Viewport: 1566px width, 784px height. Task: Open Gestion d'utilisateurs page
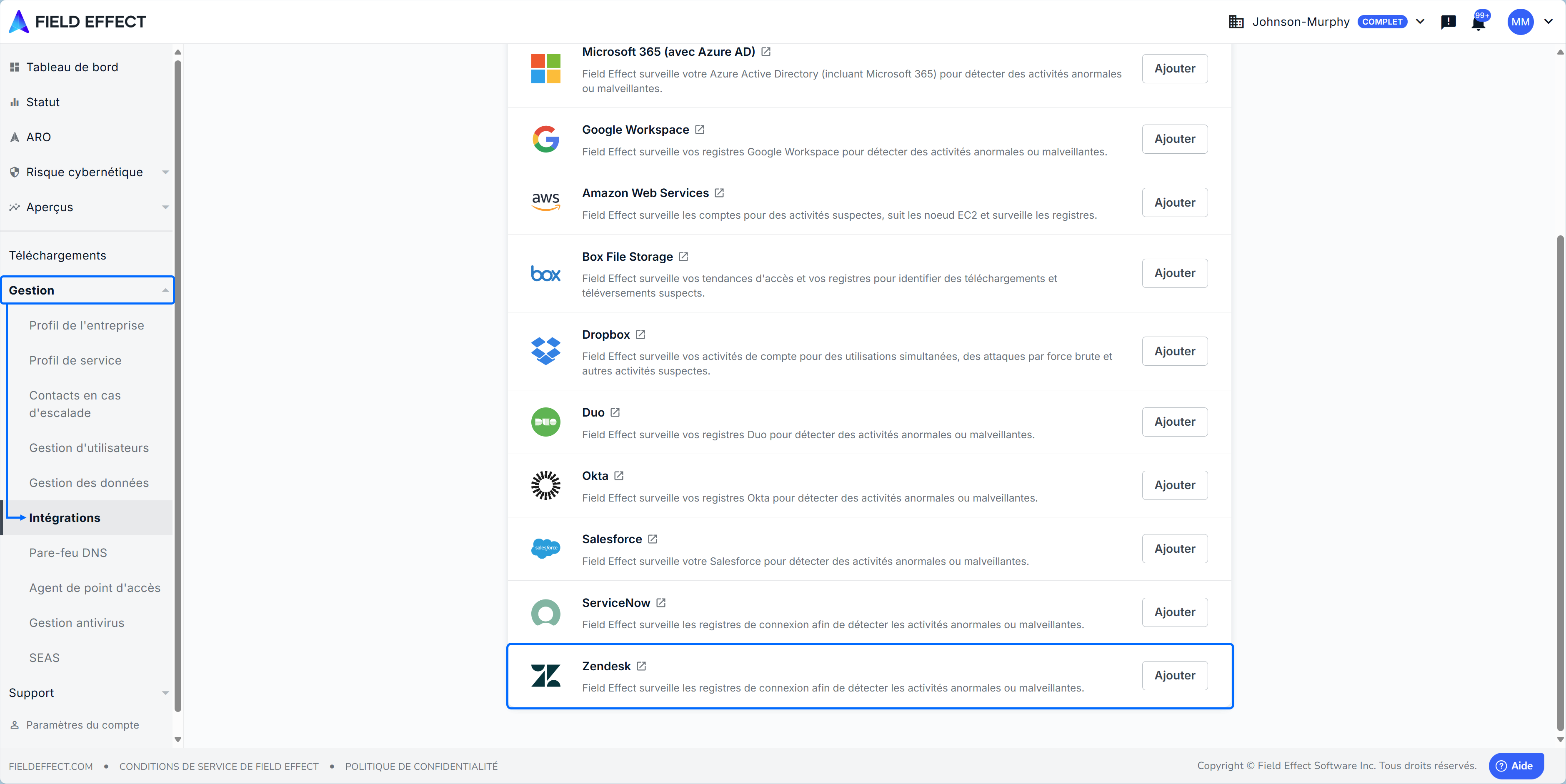pos(89,448)
